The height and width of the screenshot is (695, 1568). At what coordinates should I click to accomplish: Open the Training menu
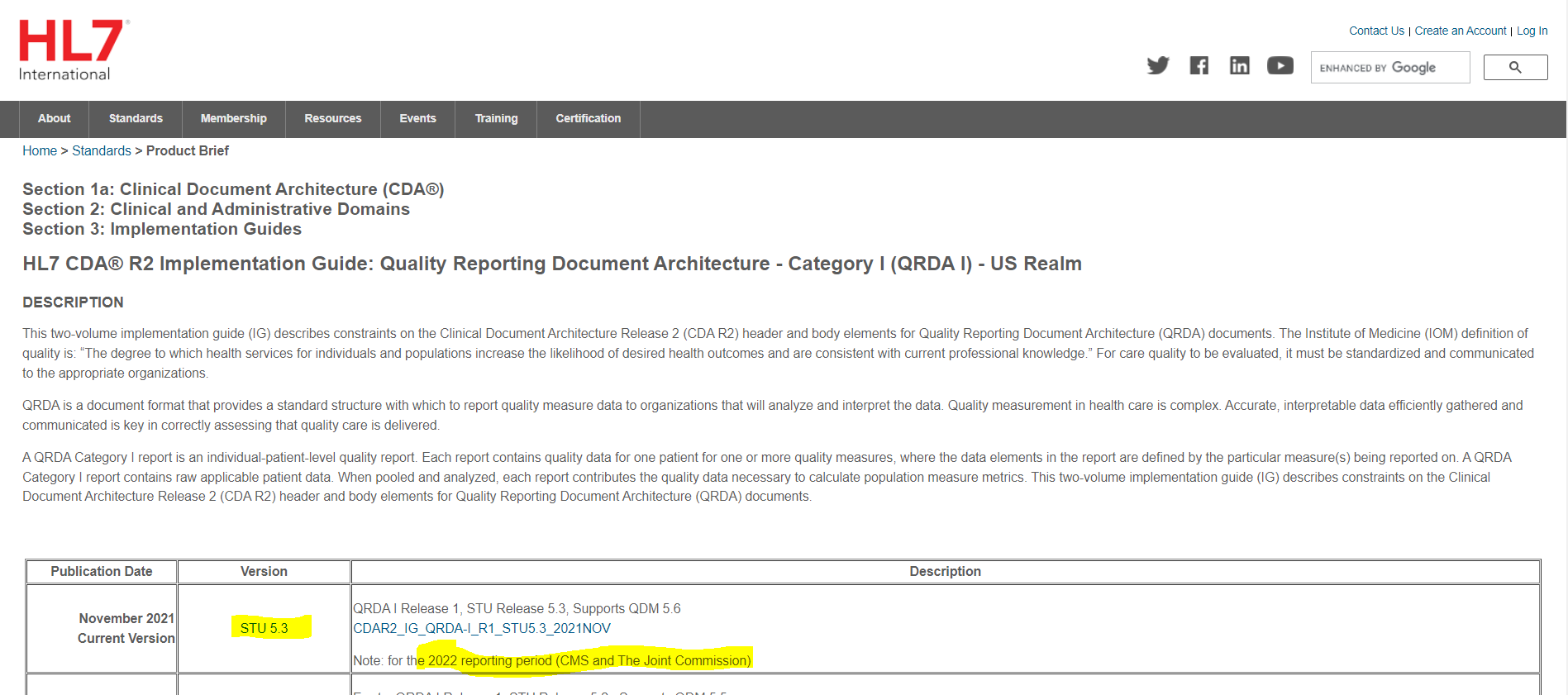click(496, 119)
